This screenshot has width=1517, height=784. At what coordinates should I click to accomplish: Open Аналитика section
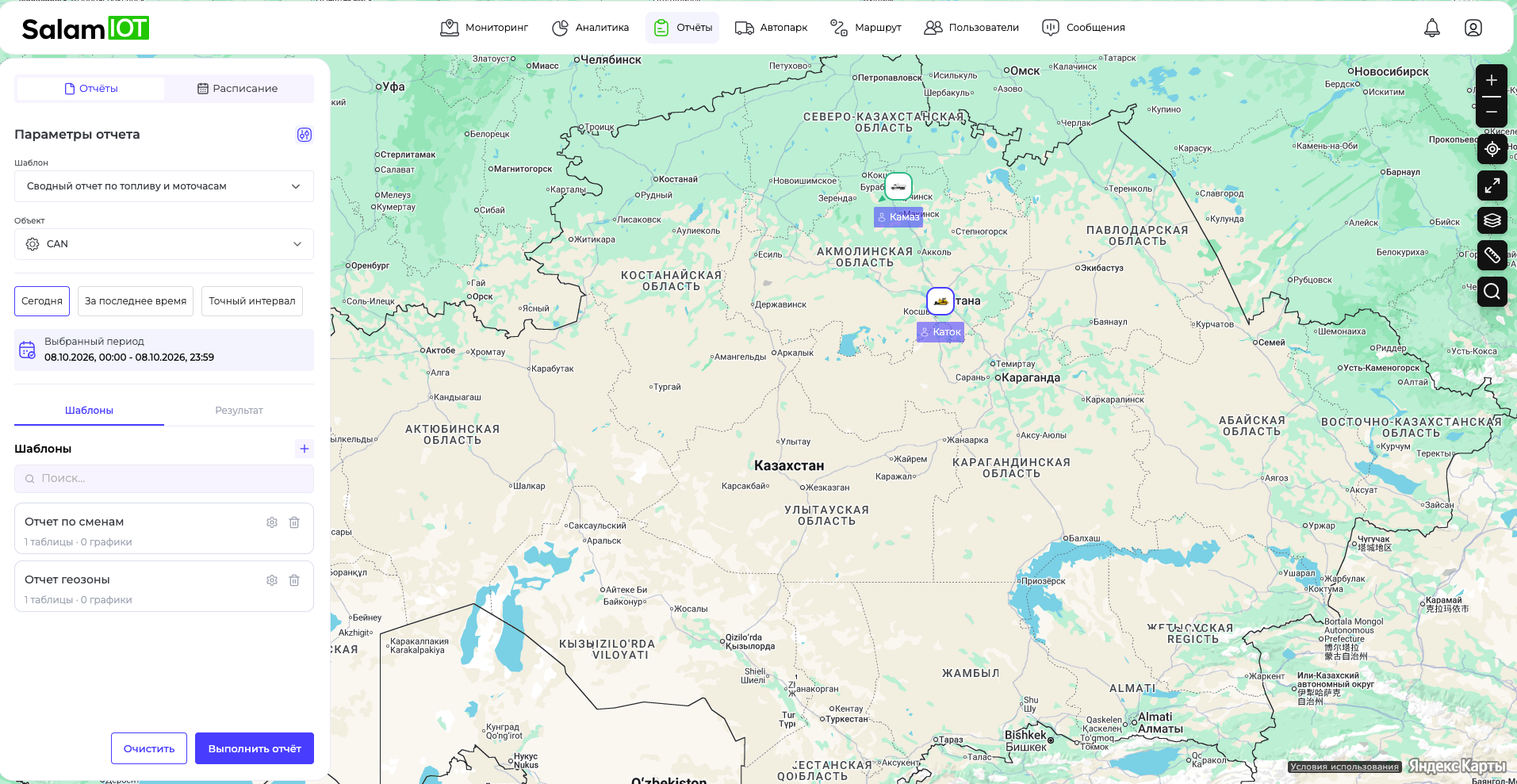[x=591, y=28]
